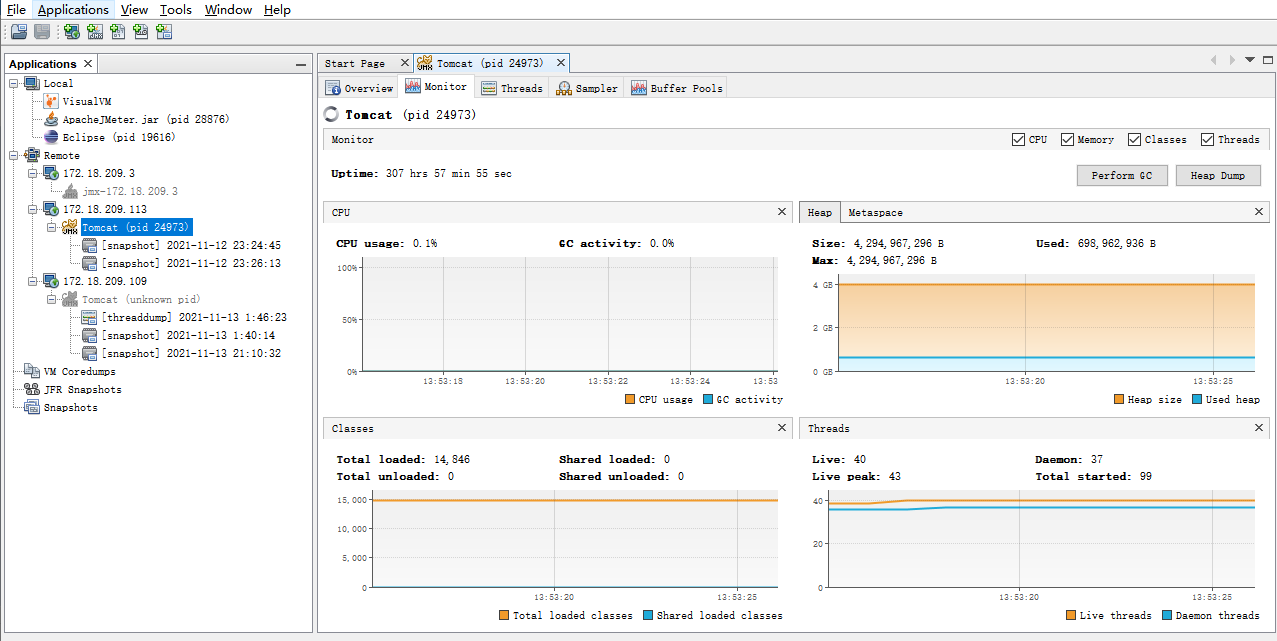Click the Add VM Coredump toolbar icon
1277x641 pixels.
[x=118, y=32]
